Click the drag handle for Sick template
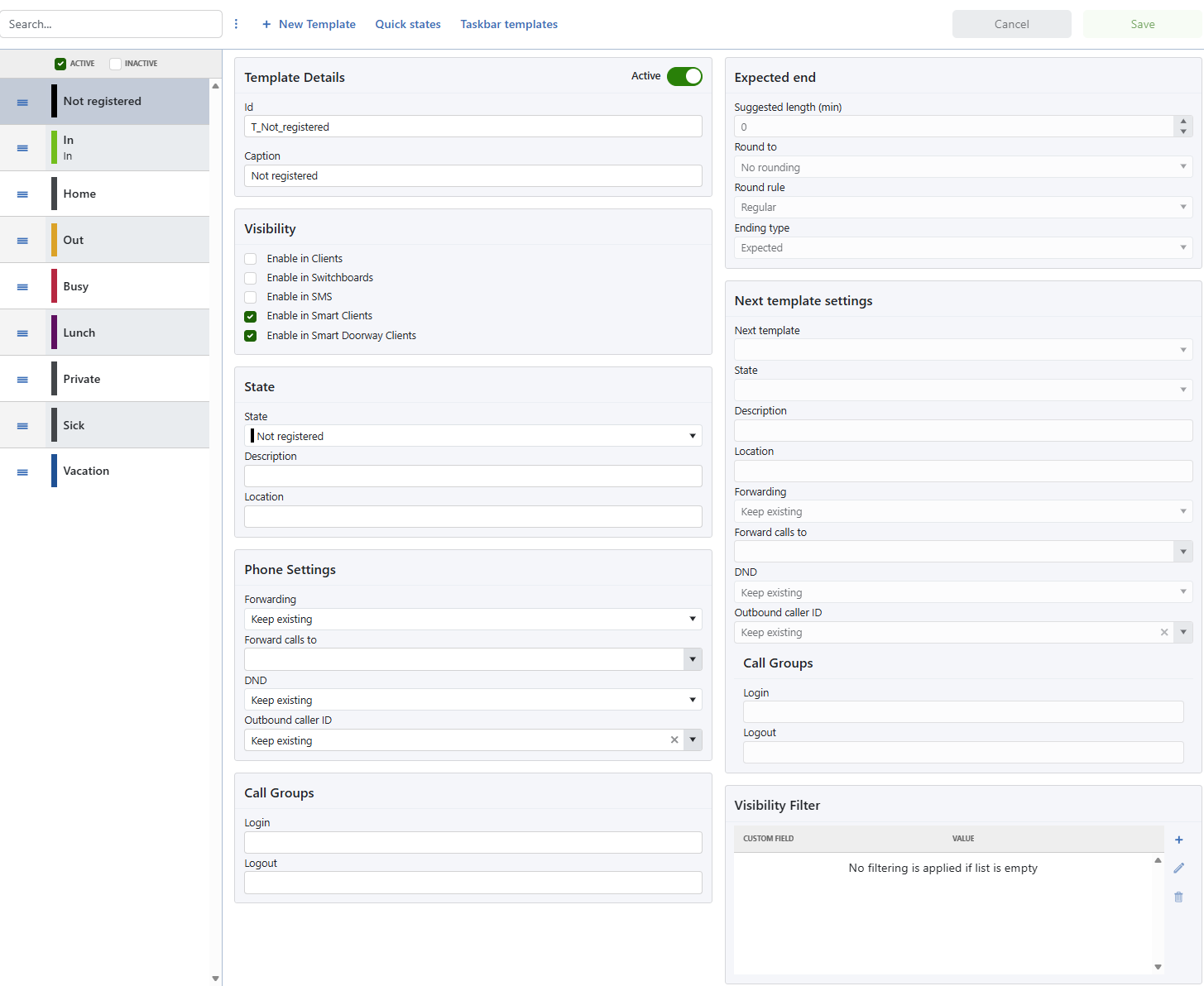Screen dimensions: 1204x986 coord(22,426)
